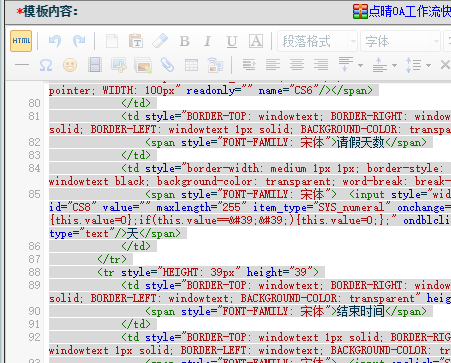Center align text icon

coord(297,65)
